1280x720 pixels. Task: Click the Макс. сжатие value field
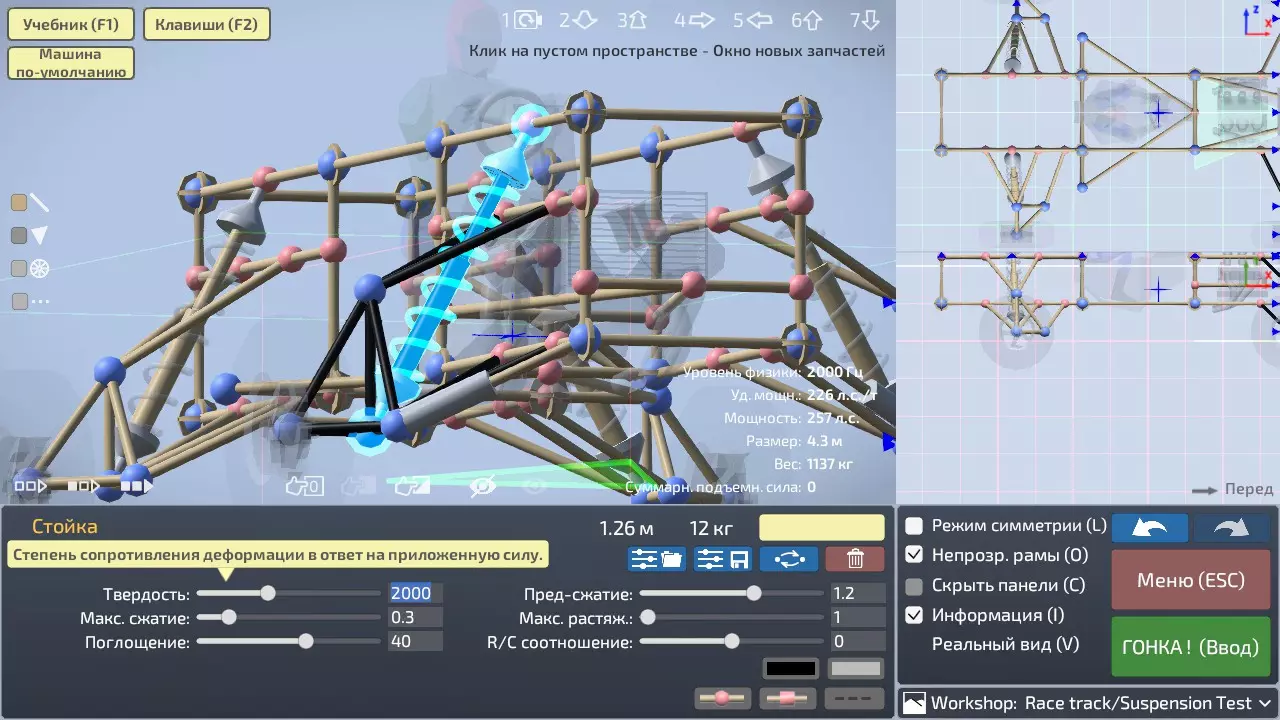415,617
